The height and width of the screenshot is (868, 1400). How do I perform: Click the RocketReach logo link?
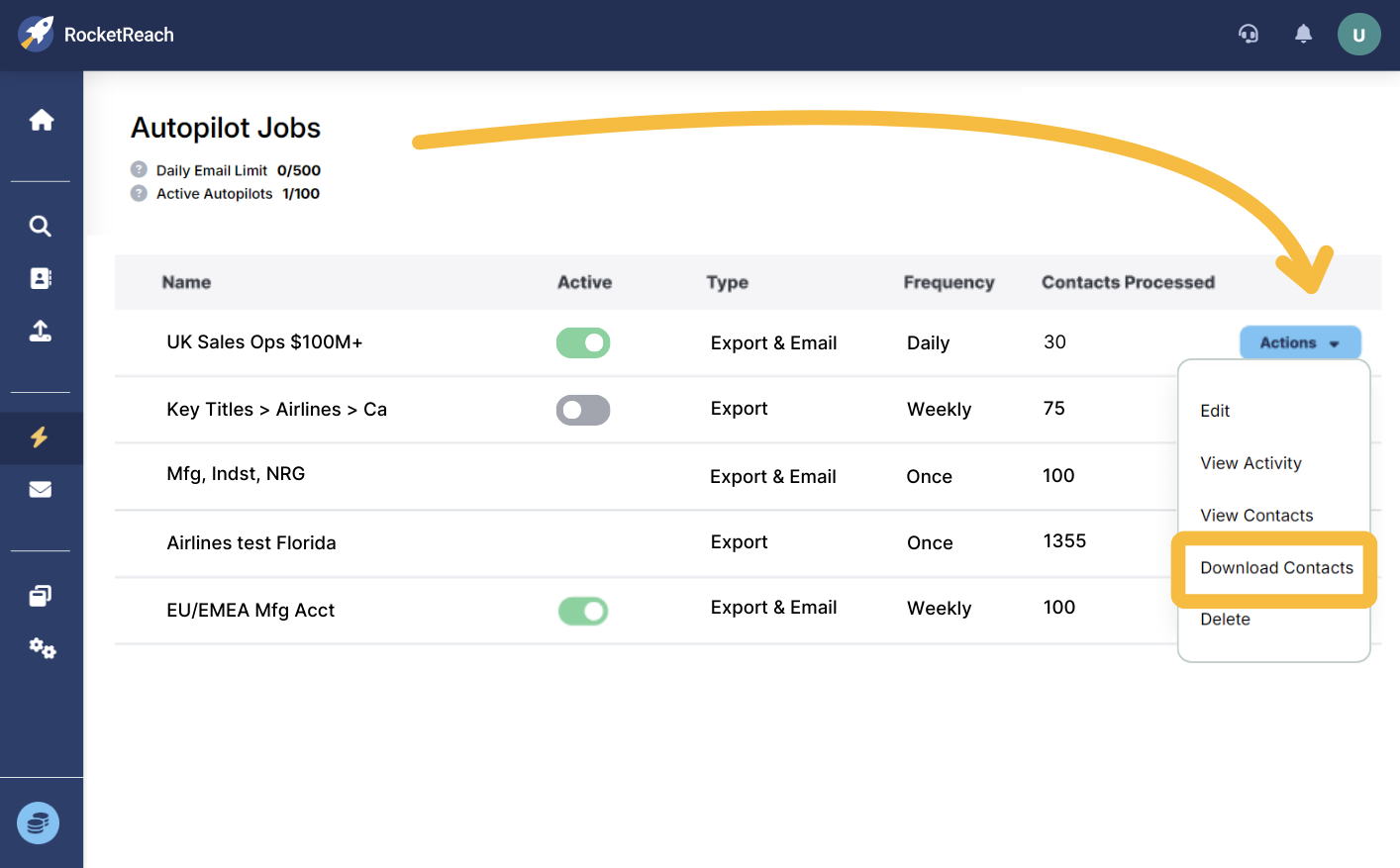[97, 35]
